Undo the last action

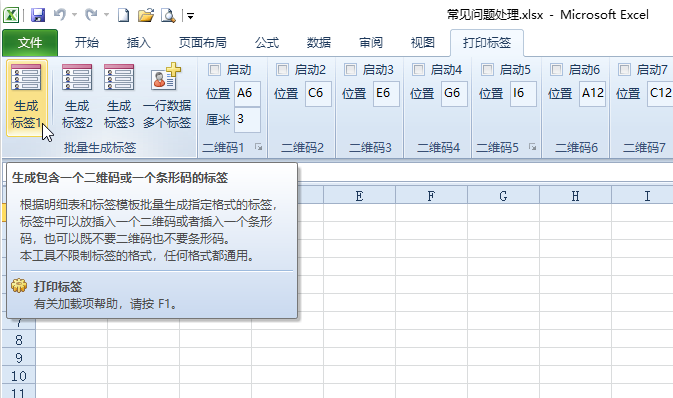[x=60, y=15]
